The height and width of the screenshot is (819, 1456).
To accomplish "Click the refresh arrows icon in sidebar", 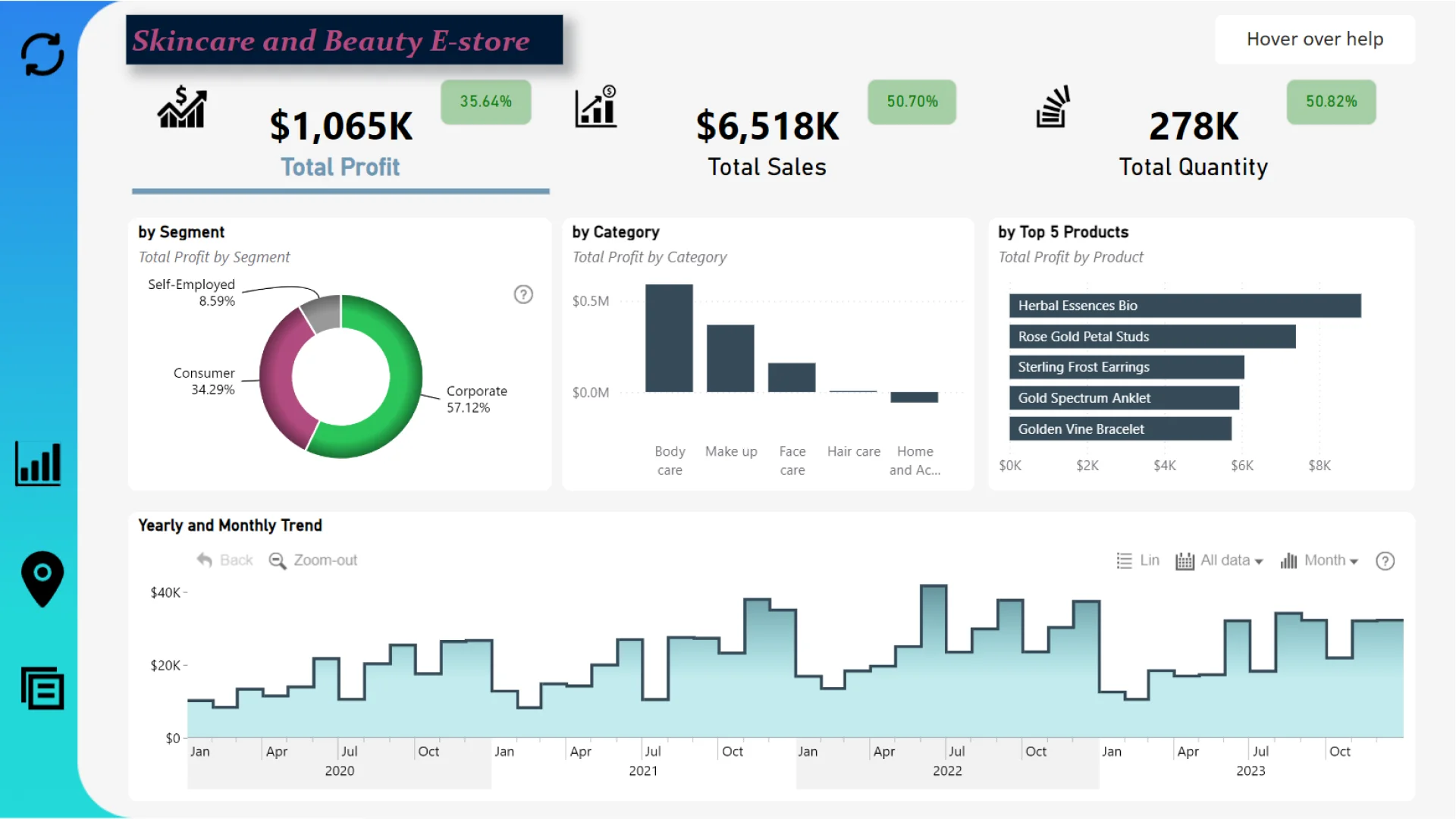I will coord(42,55).
